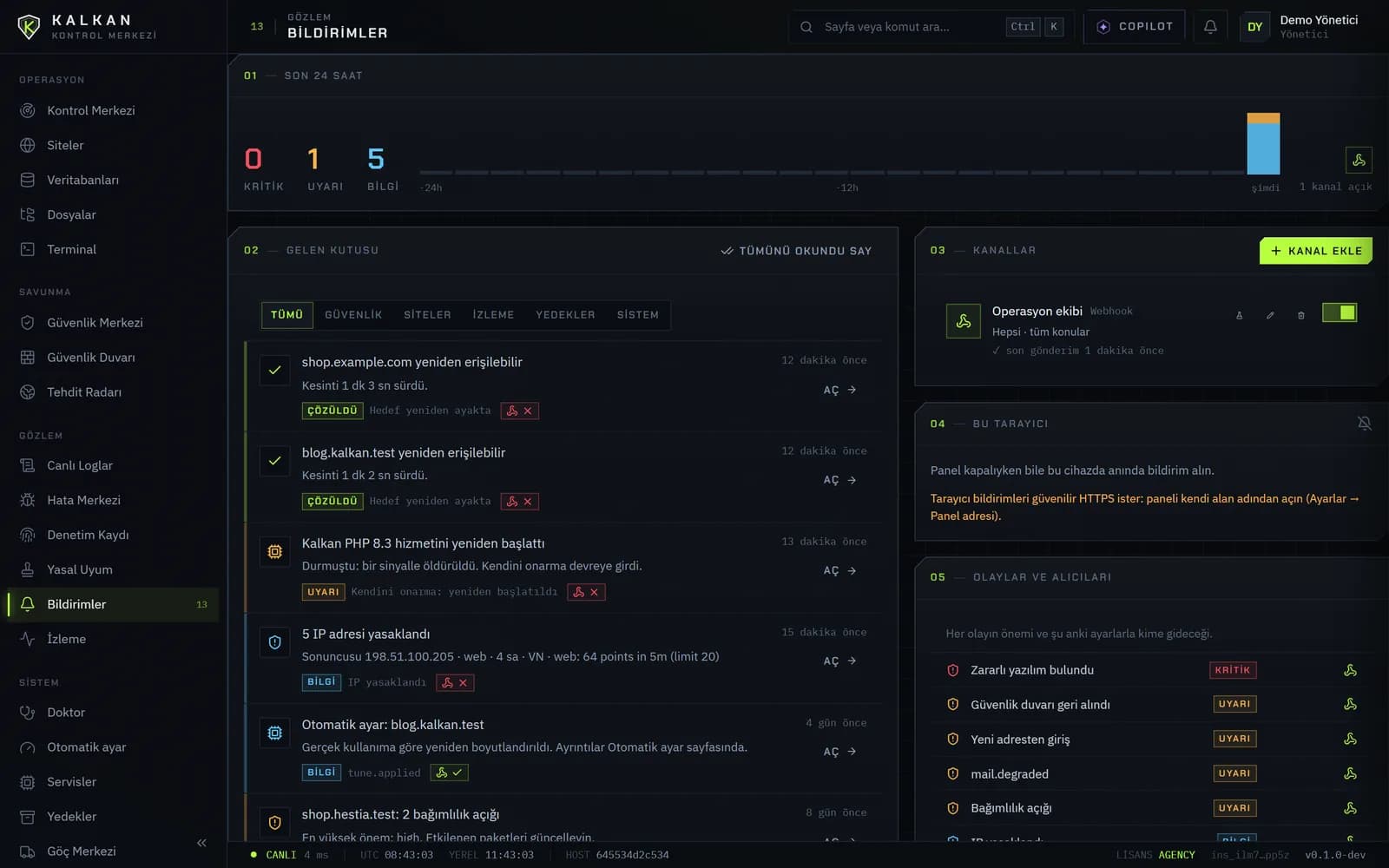Open Veritabanları from the sidebar
The image size is (1389, 868).
click(113, 180)
